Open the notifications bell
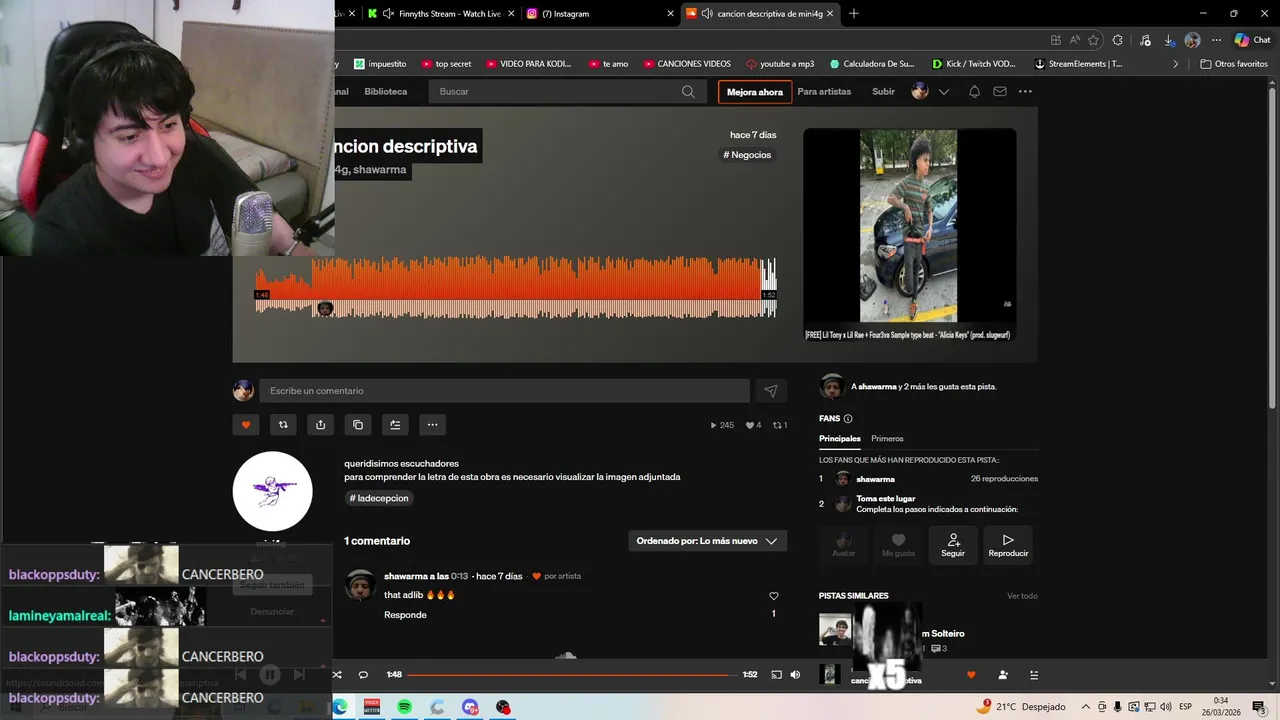Image resolution: width=1280 pixels, height=720 pixels. 974,91
